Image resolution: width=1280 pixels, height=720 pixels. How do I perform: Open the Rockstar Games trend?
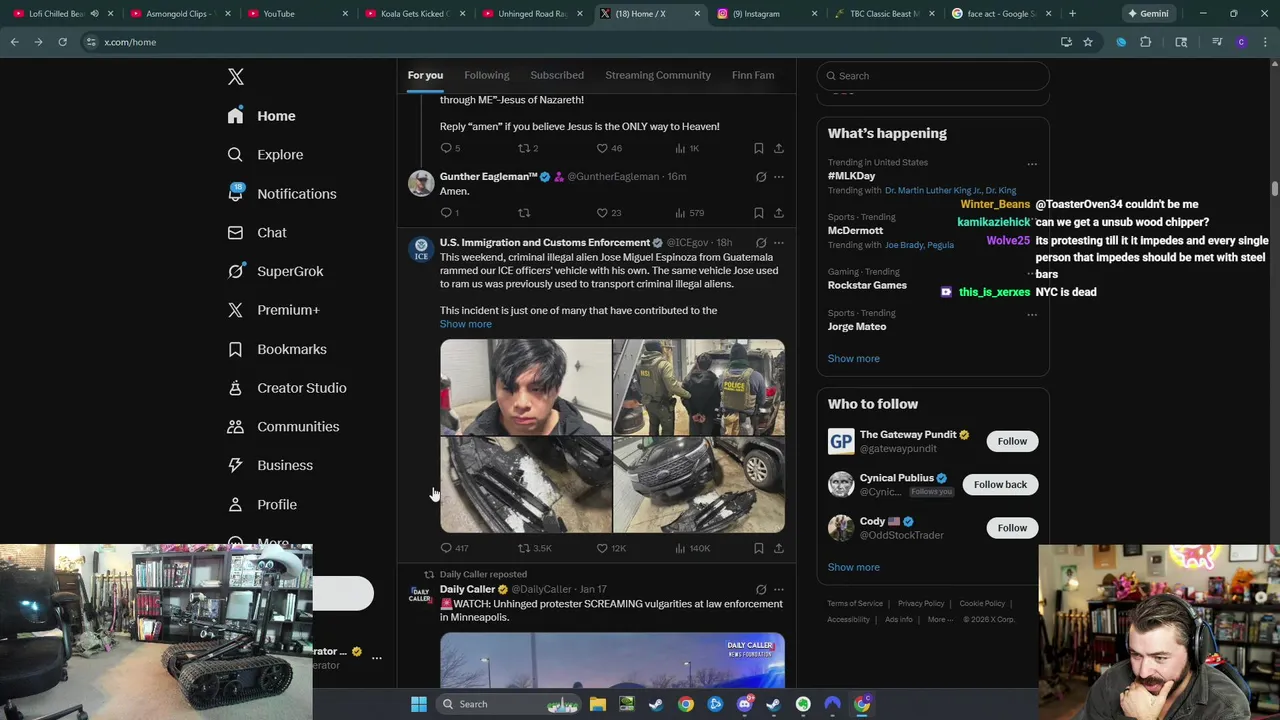pyautogui.click(x=867, y=285)
